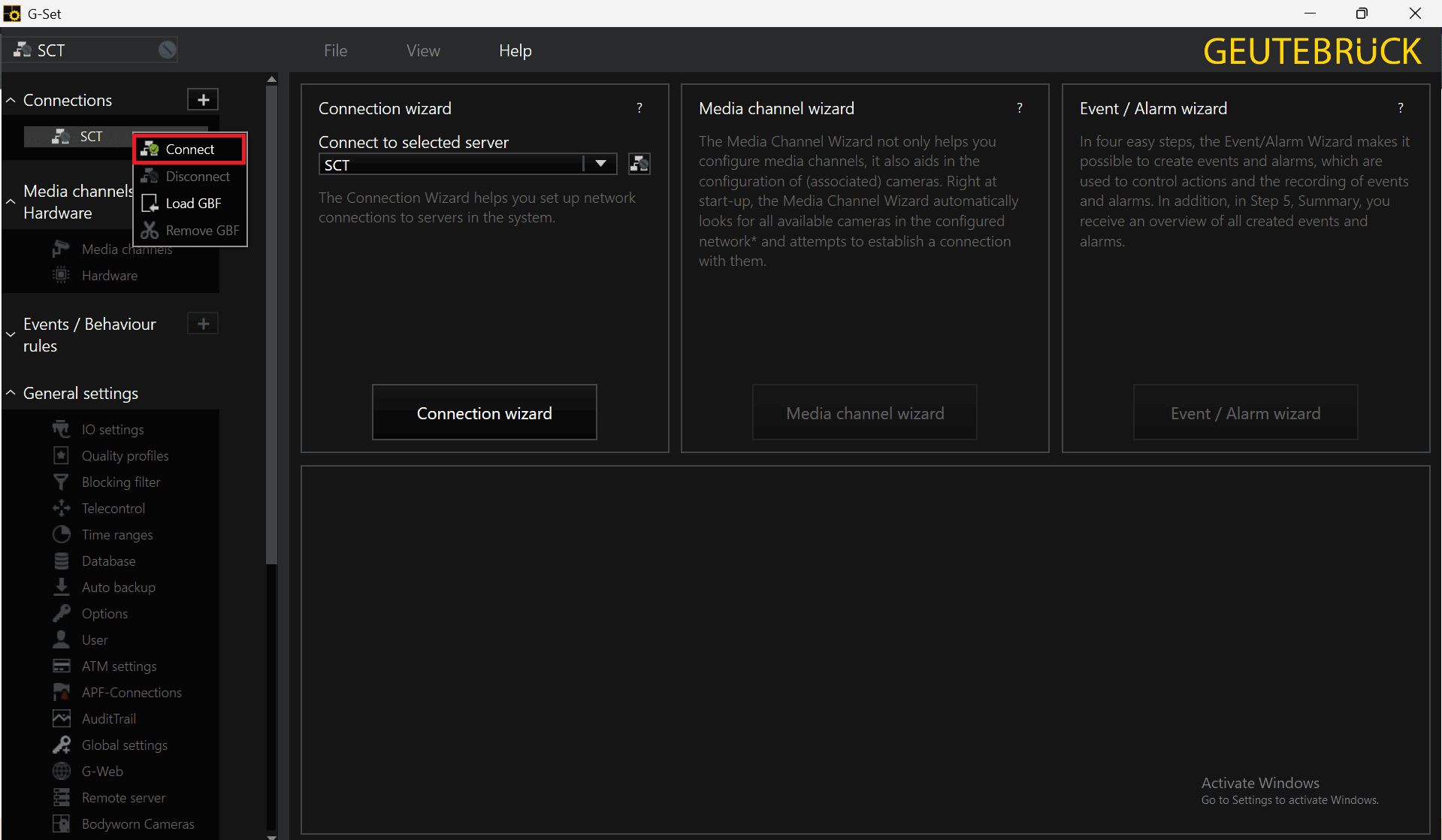Select Load GBF in the context menu
Image resolution: width=1442 pixels, height=840 pixels.
point(192,203)
